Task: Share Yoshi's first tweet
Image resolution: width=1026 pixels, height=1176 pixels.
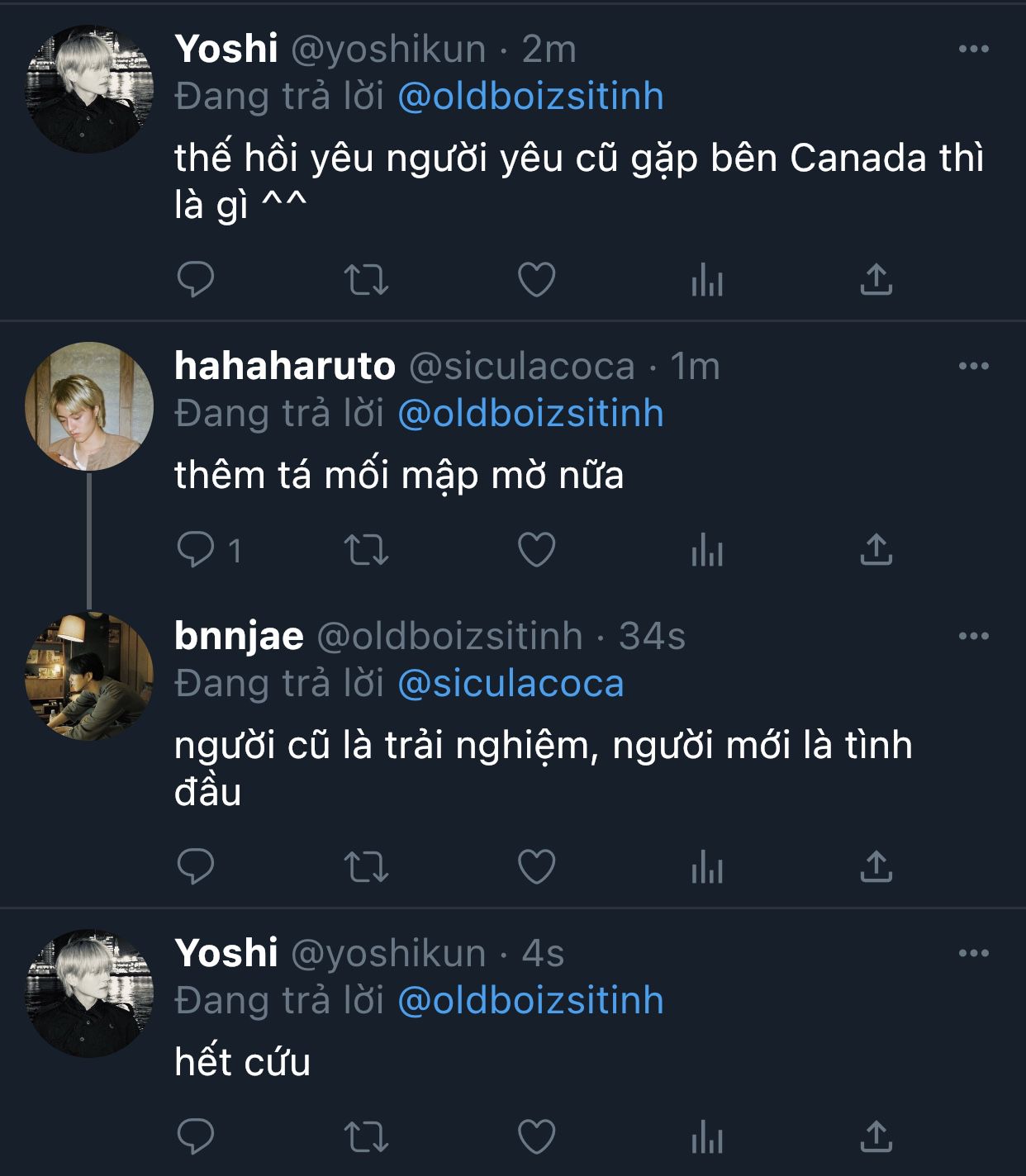Action: (x=876, y=279)
